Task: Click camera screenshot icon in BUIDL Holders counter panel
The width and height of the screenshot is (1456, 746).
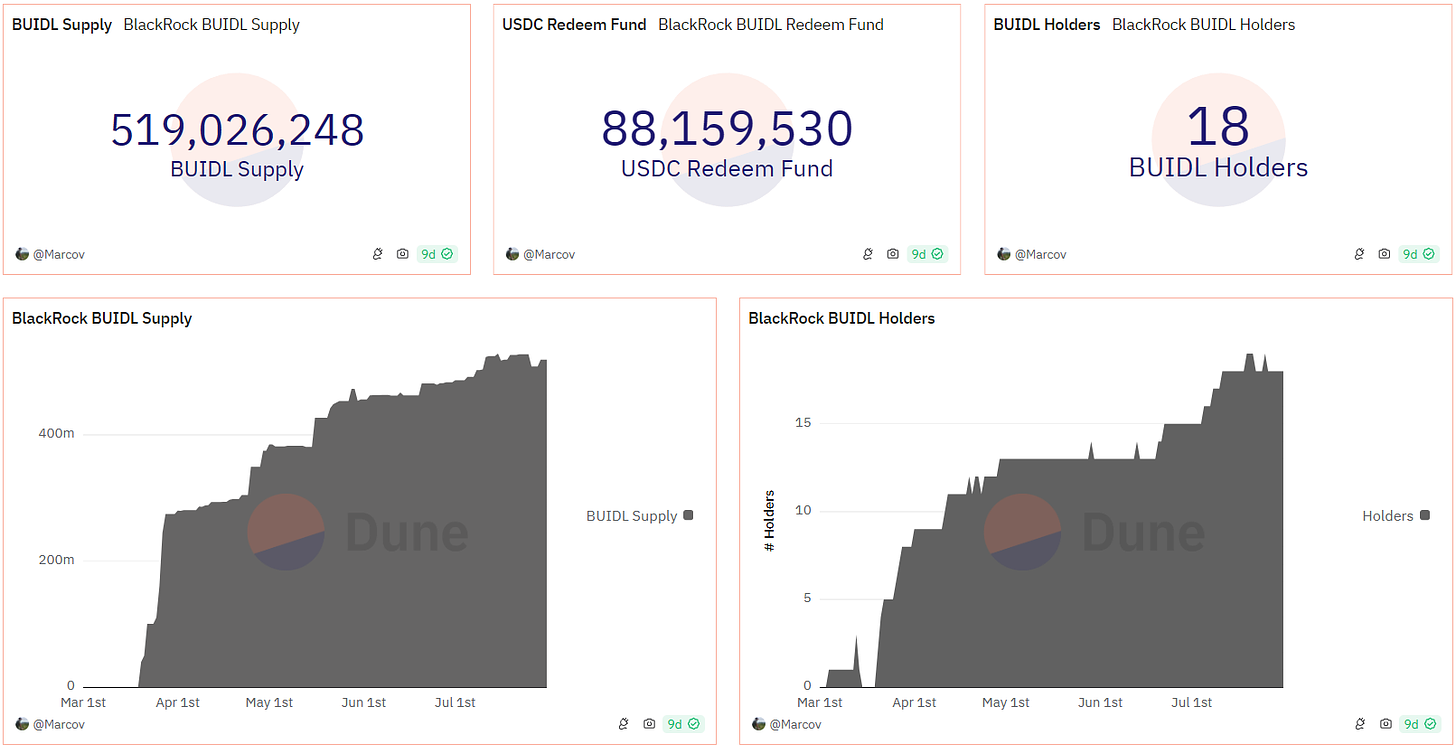Action: coord(1384,254)
